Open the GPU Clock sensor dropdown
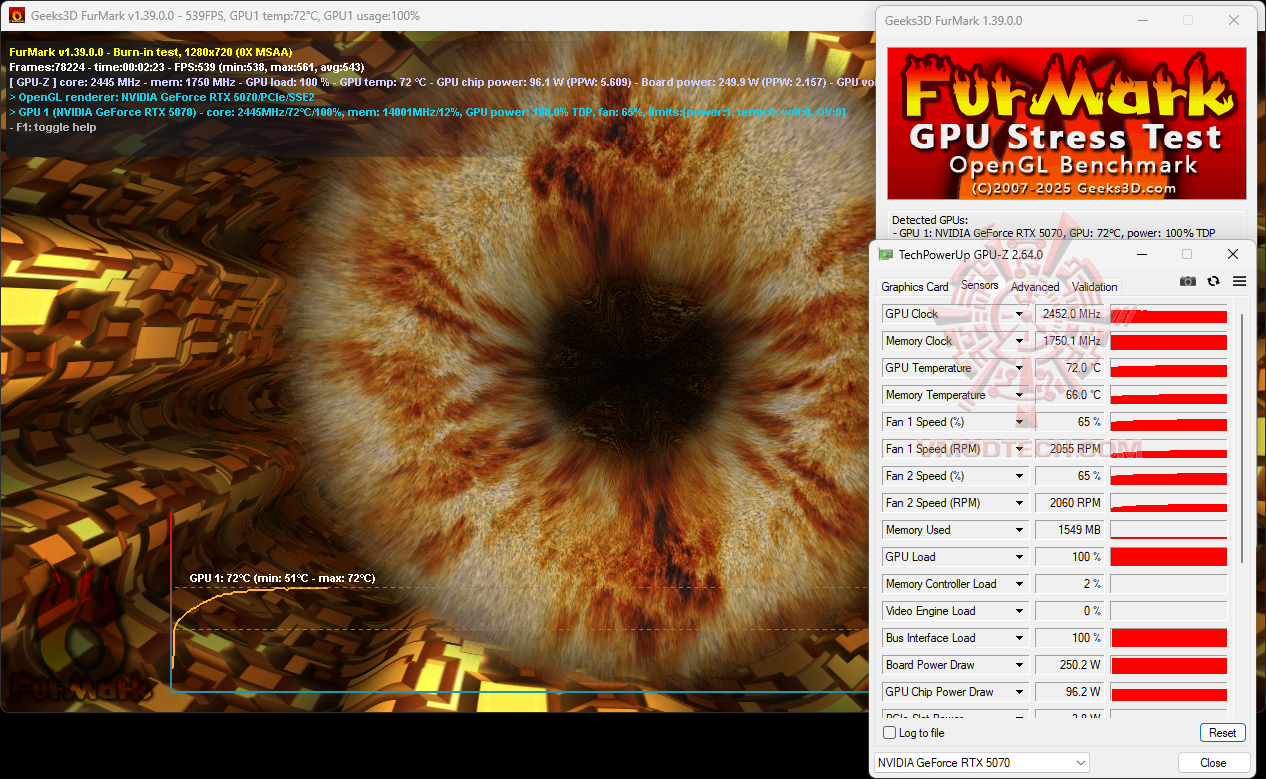Viewport: 1266px width, 779px height. (x=1019, y=314)
